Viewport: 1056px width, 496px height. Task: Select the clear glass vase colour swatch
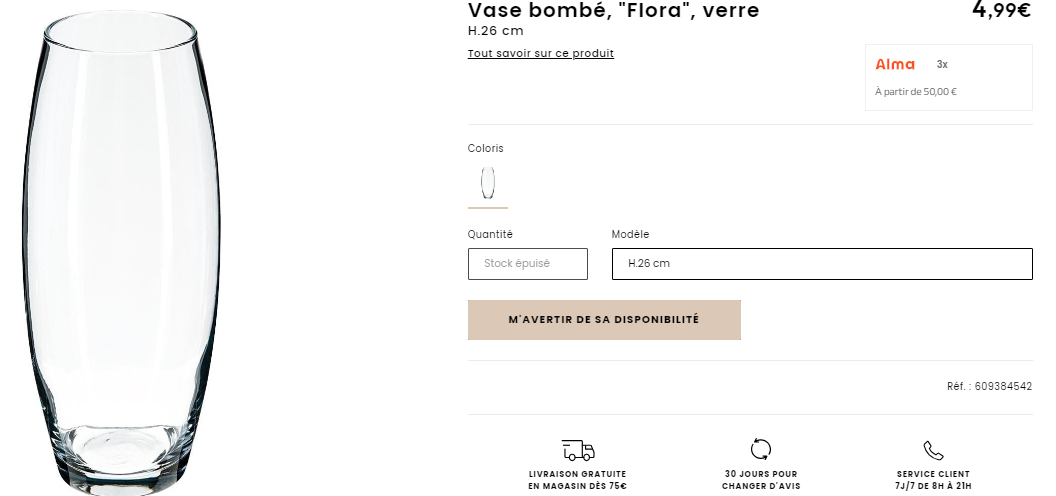[x=488, y=183]
